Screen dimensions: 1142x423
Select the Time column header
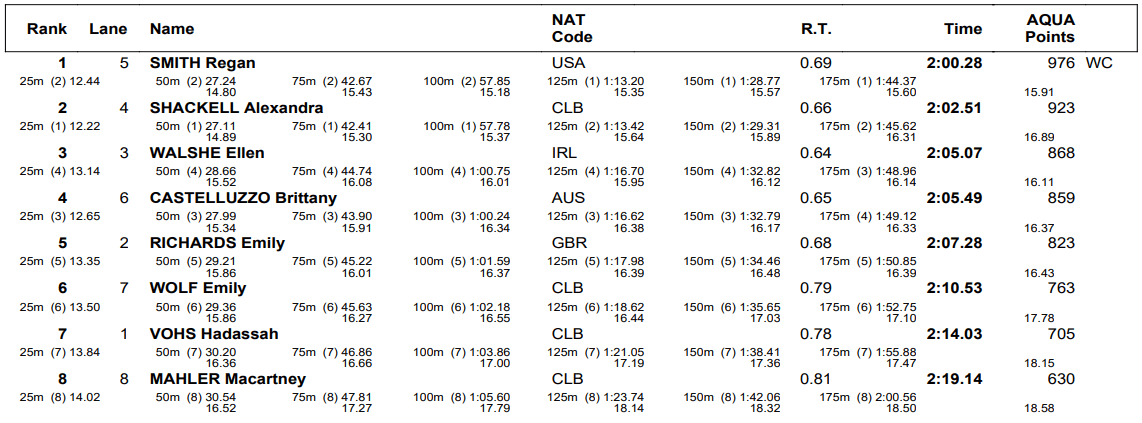[963, 29]
